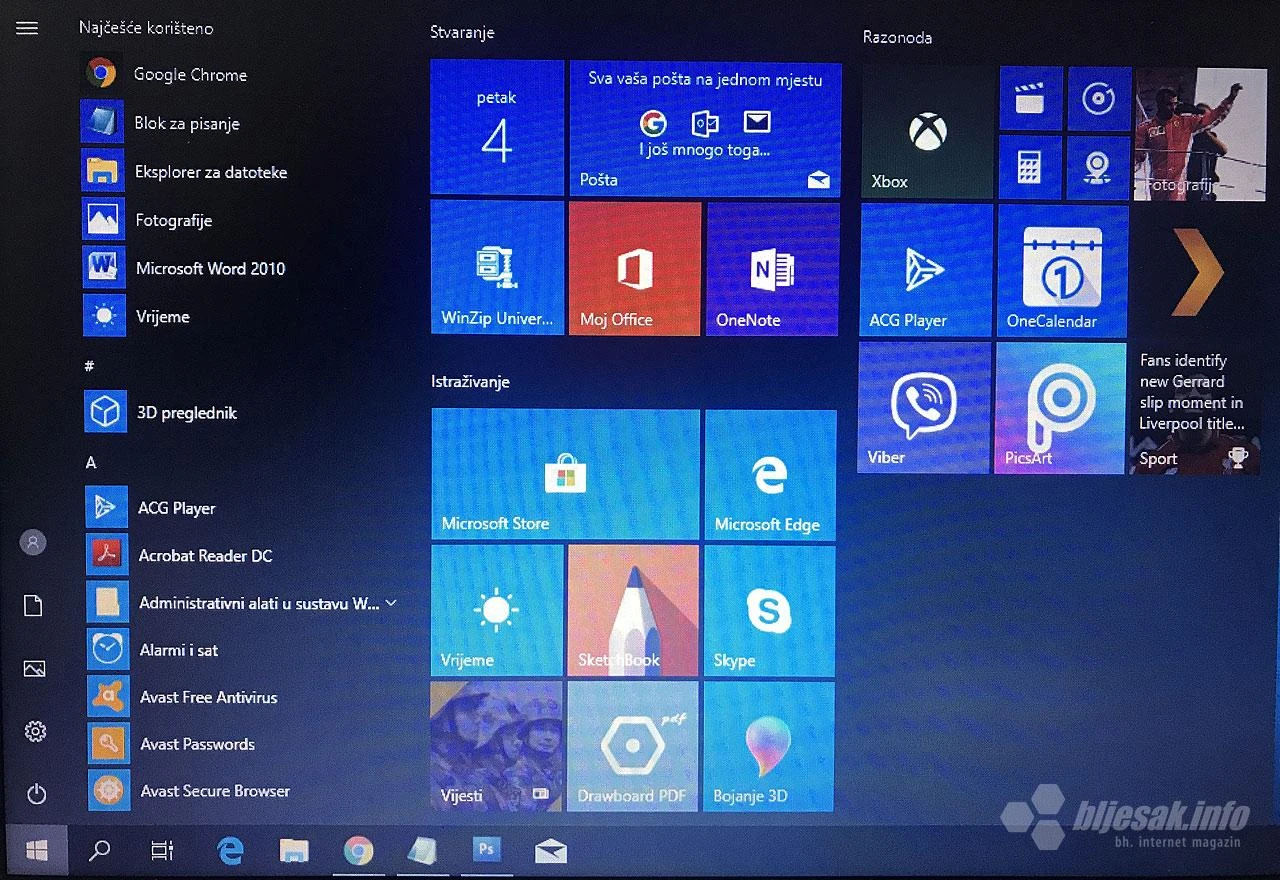Open Task View on the taskbar
The width and height of the screenshot is (1280, 880).
161,851
